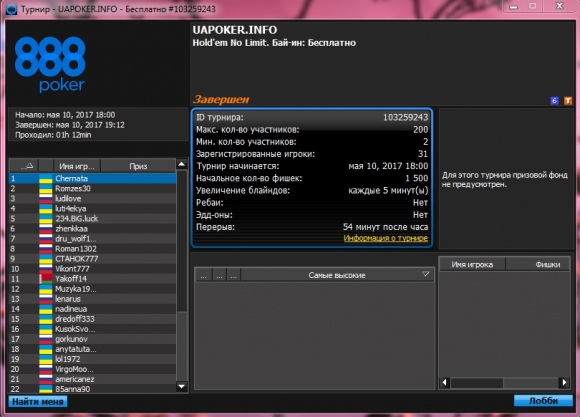580x417 pixels.
Task: Click the scroll up arrow of players list
Action: [182, 164]
